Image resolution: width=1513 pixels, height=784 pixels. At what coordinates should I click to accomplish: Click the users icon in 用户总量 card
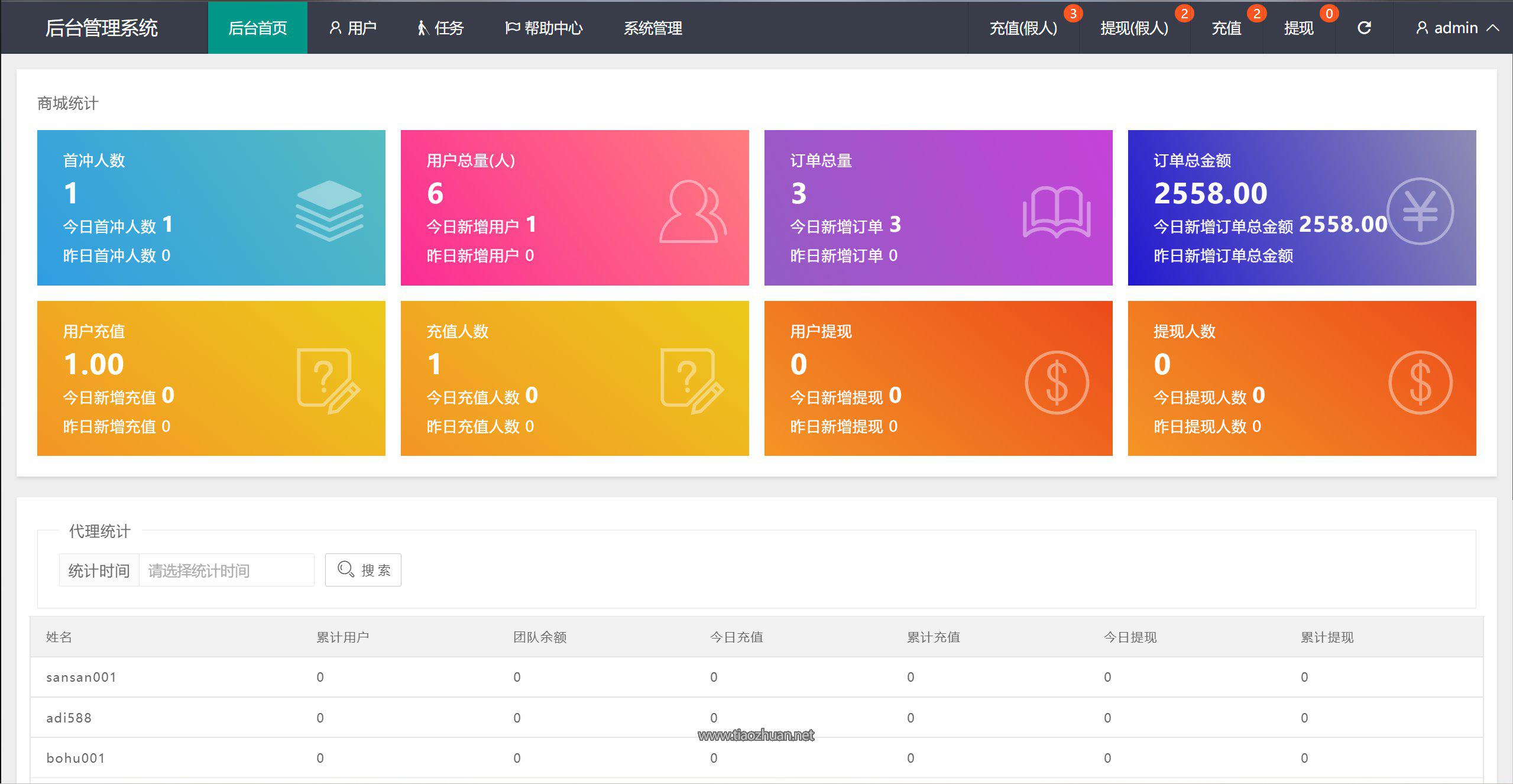point(693,211)
